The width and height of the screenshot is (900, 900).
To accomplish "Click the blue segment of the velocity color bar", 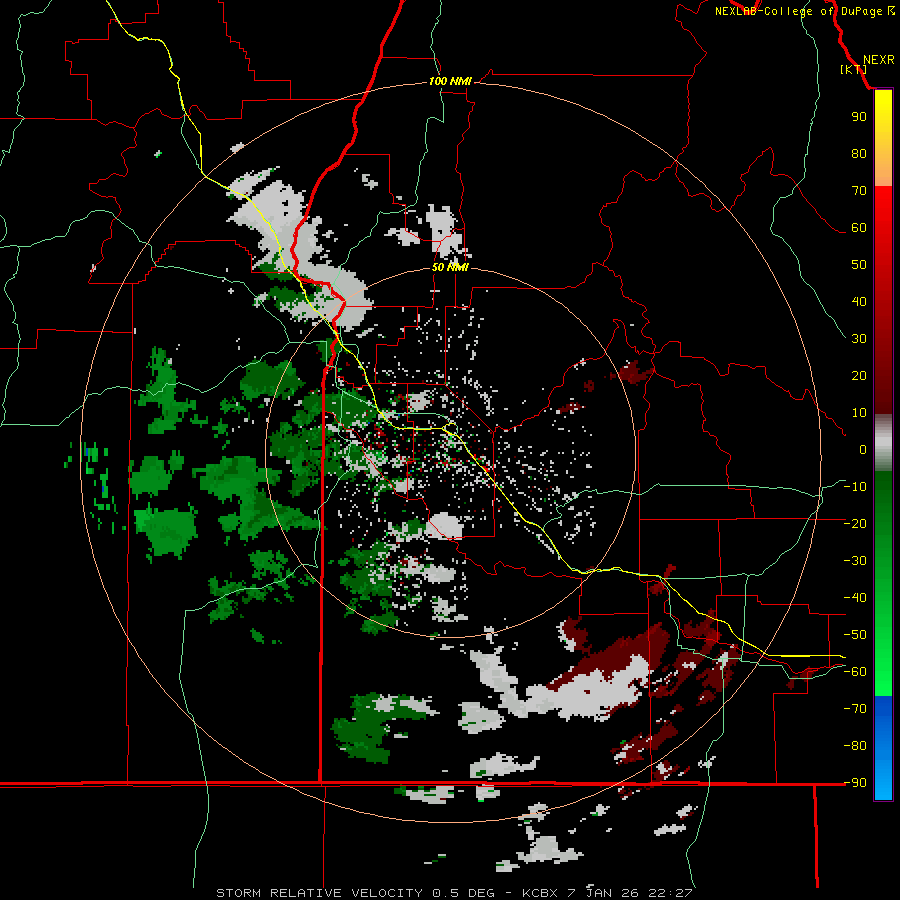I will click(883, 748).
